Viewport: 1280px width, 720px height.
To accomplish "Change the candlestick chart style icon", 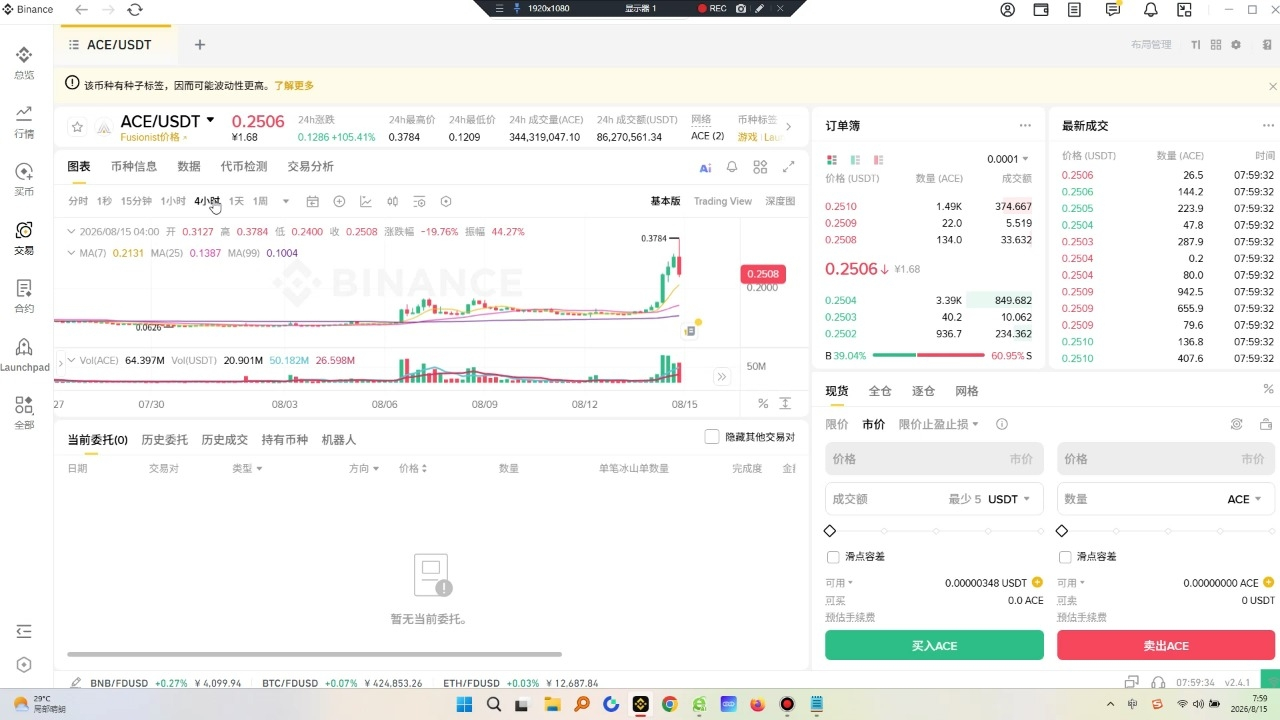I will [x=393, y=201].
